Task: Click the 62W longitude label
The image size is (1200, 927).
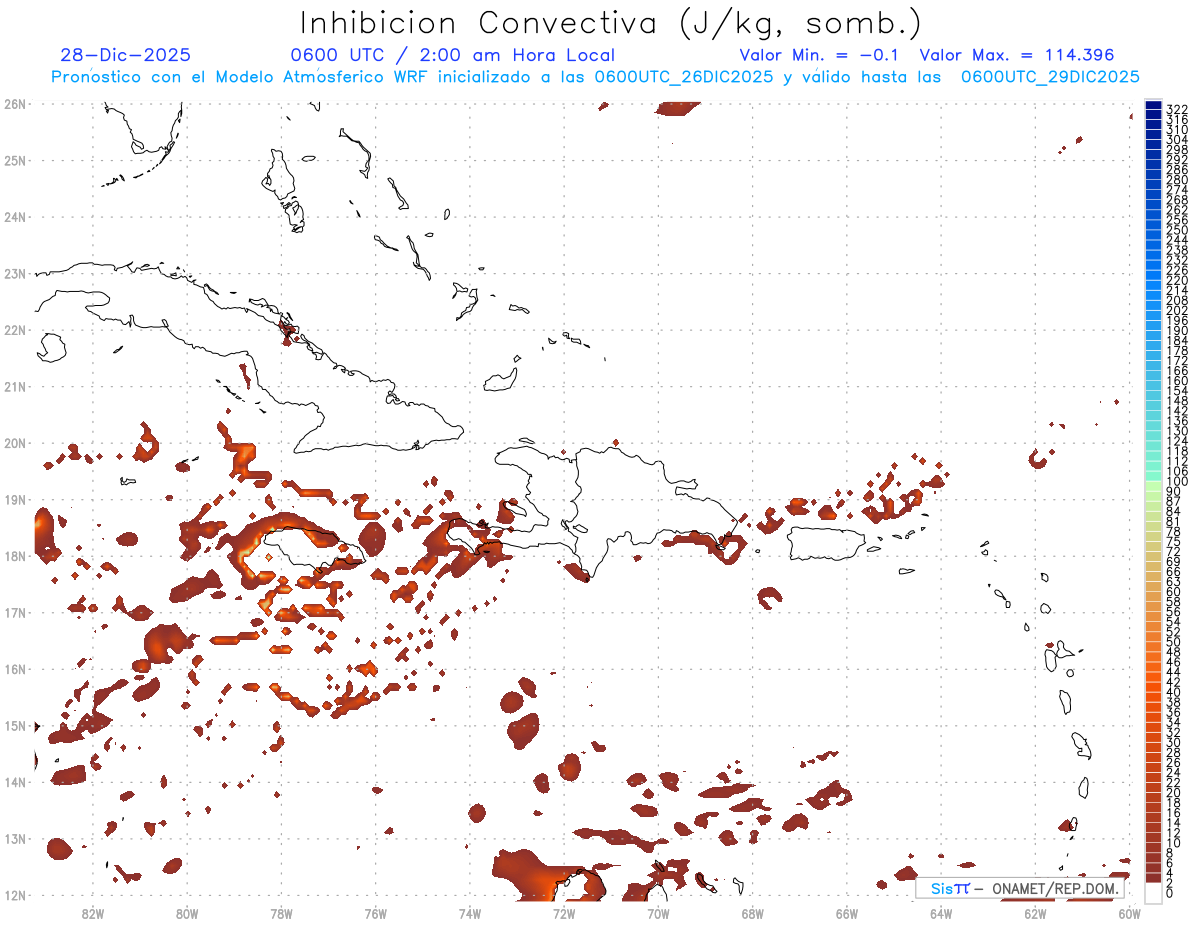Action: 1035,912
